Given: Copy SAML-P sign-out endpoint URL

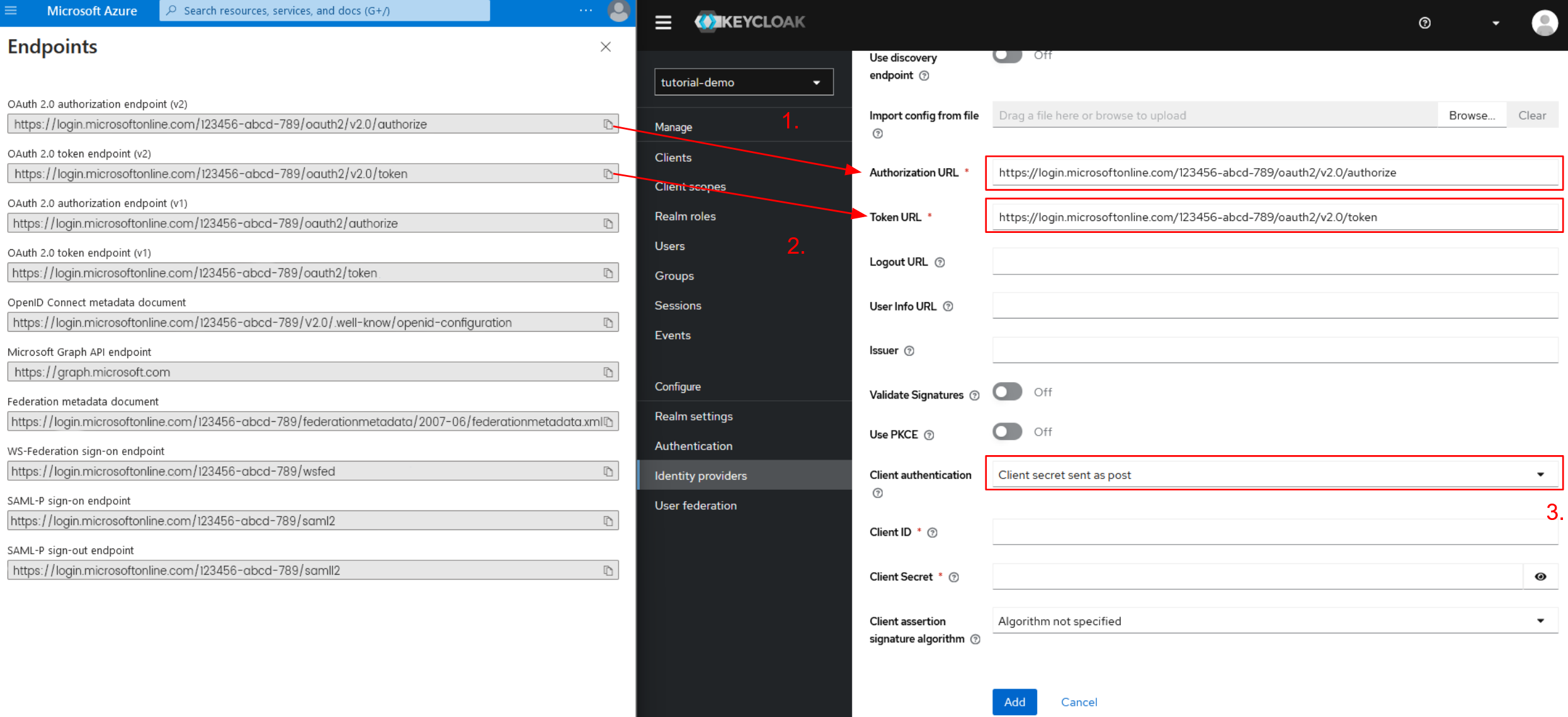Looking at the screenshot, I should pyautogui.click(x=608, y=571).
